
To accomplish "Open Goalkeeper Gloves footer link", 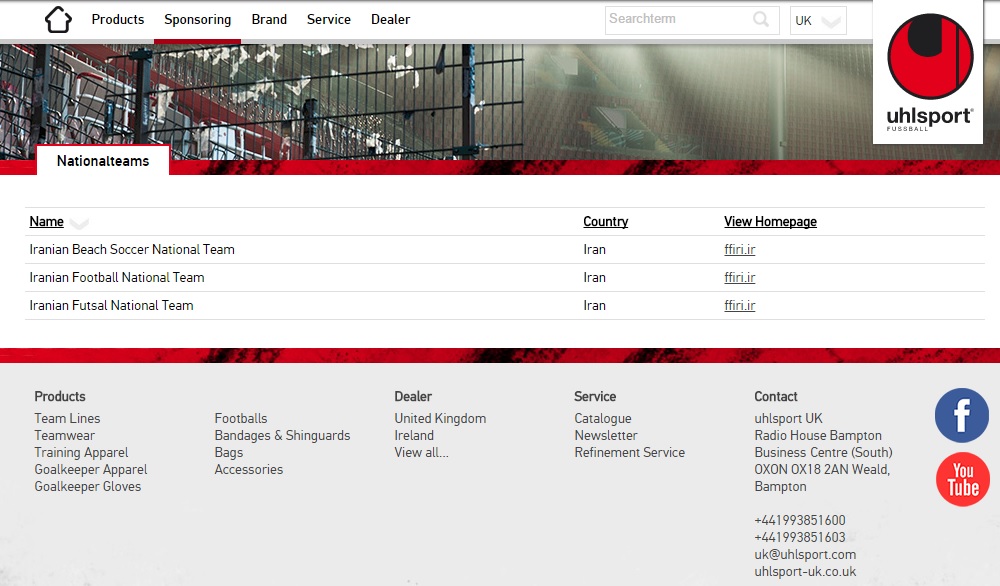I will pos(88,487).
